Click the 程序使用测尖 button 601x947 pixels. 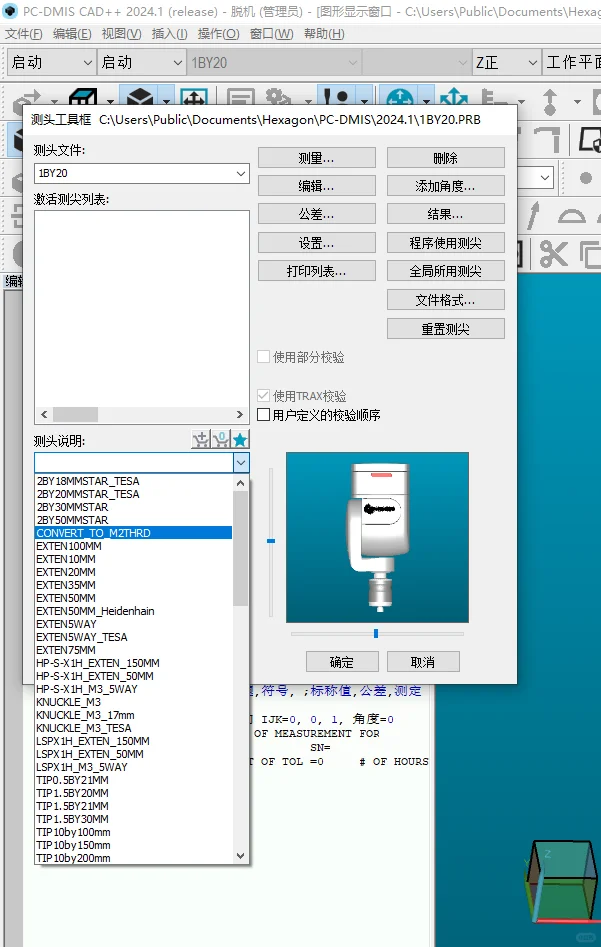446,243
